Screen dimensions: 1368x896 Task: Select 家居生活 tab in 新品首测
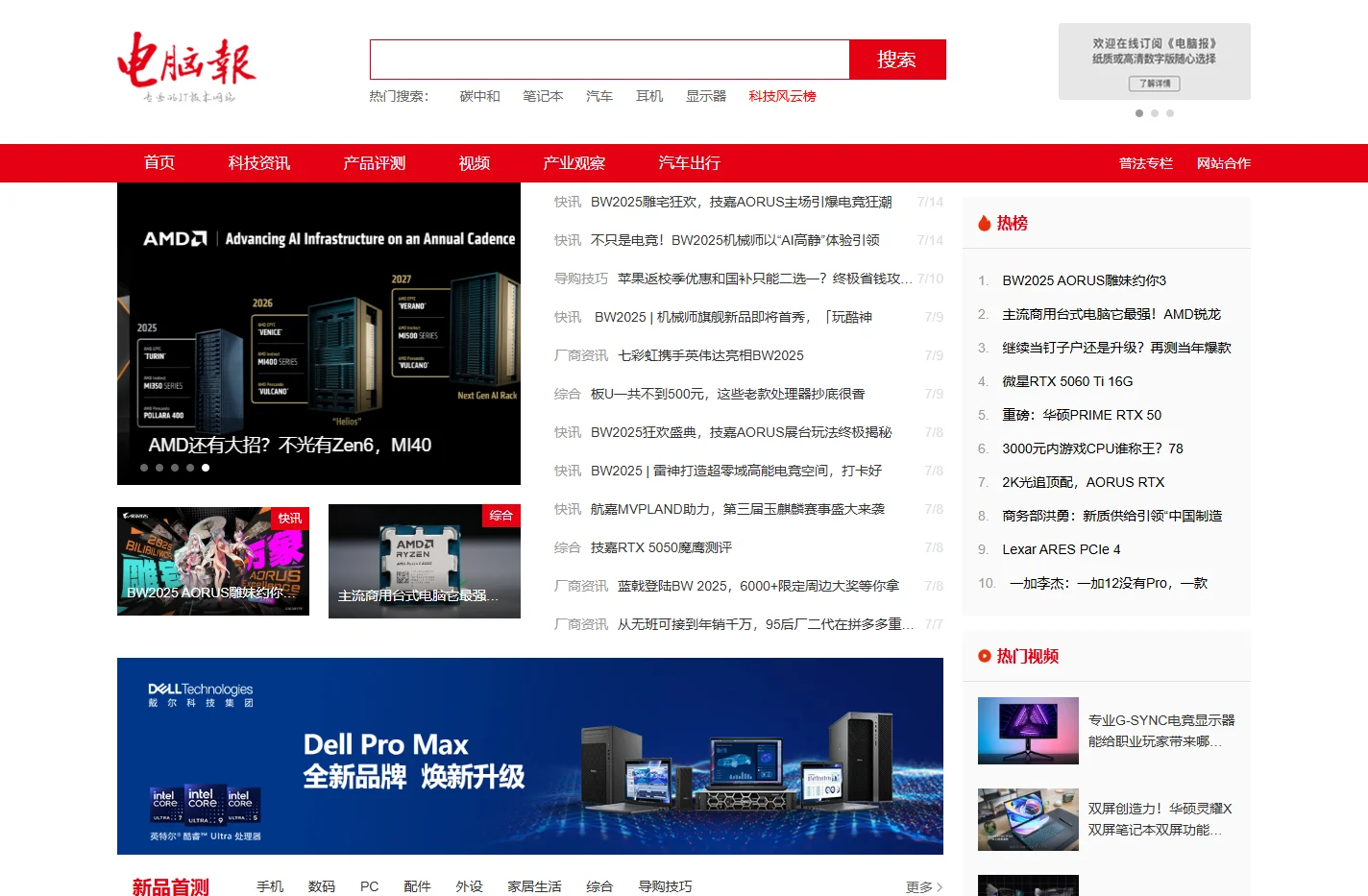(534, 886)
